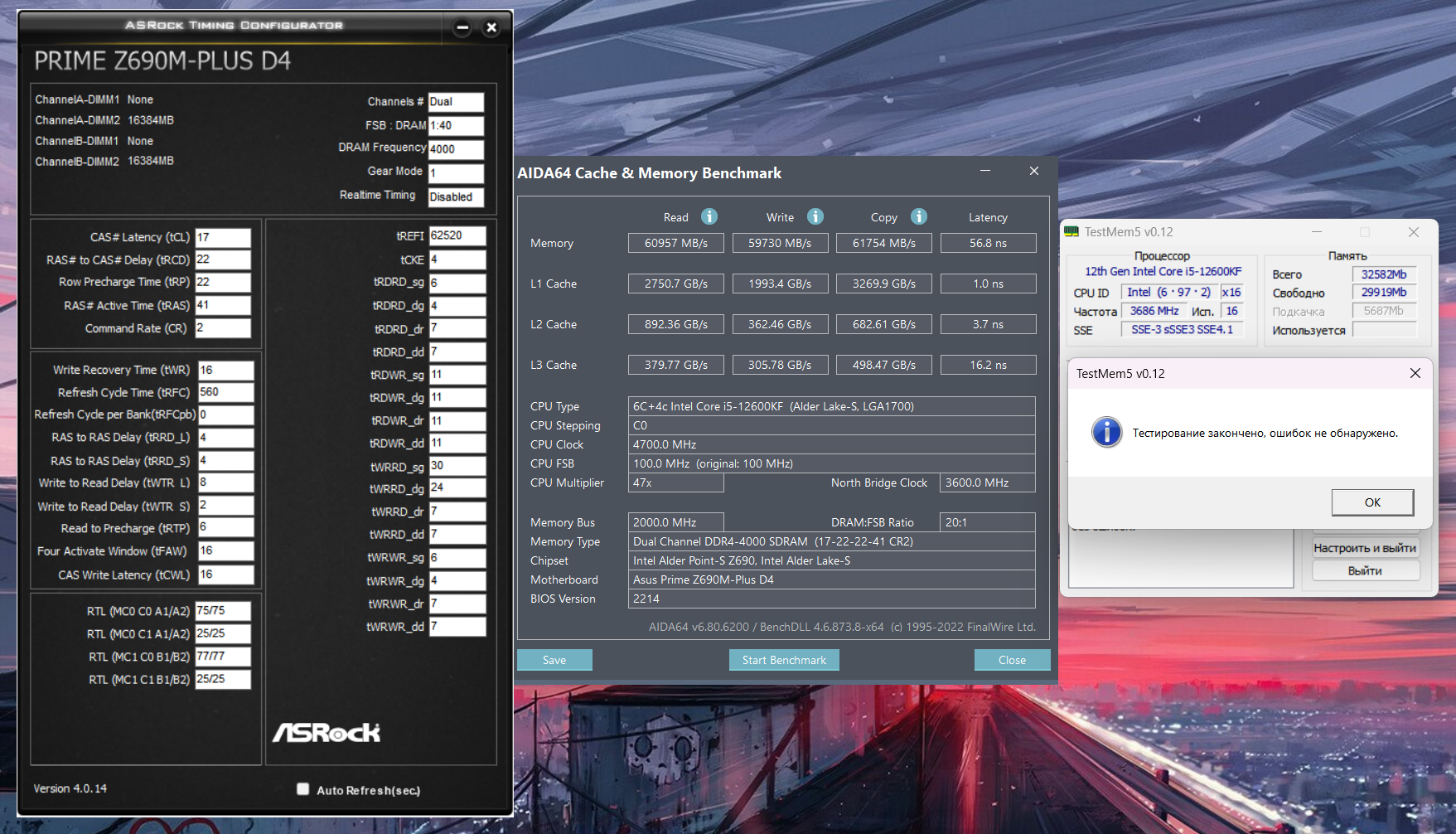The image size is (1456, 834).
Task: Select the Channels # field showing Dual
Action: click(x=456, y=102)
